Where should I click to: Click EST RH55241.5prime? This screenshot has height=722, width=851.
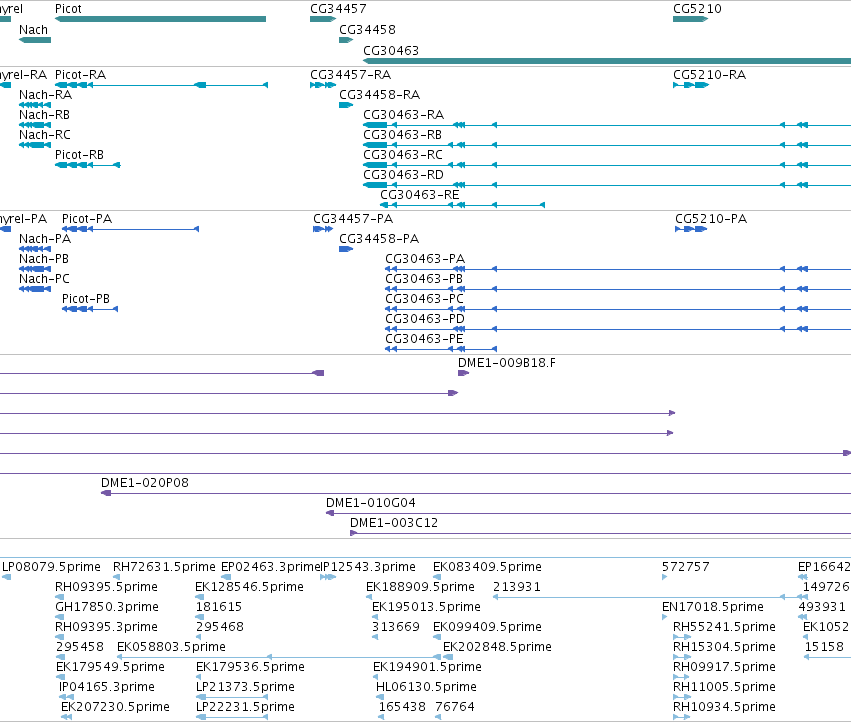[682, 637]
